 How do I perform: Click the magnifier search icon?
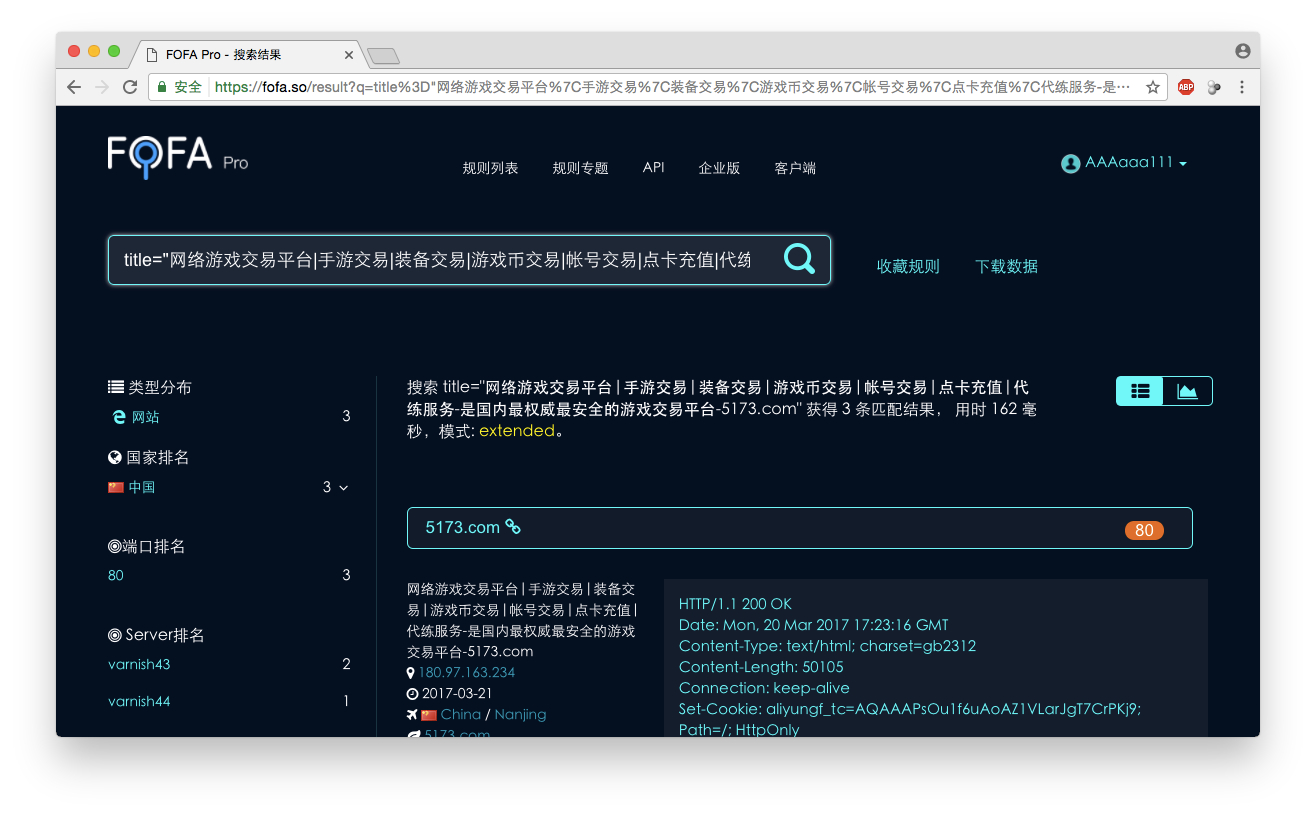[799, 260]
